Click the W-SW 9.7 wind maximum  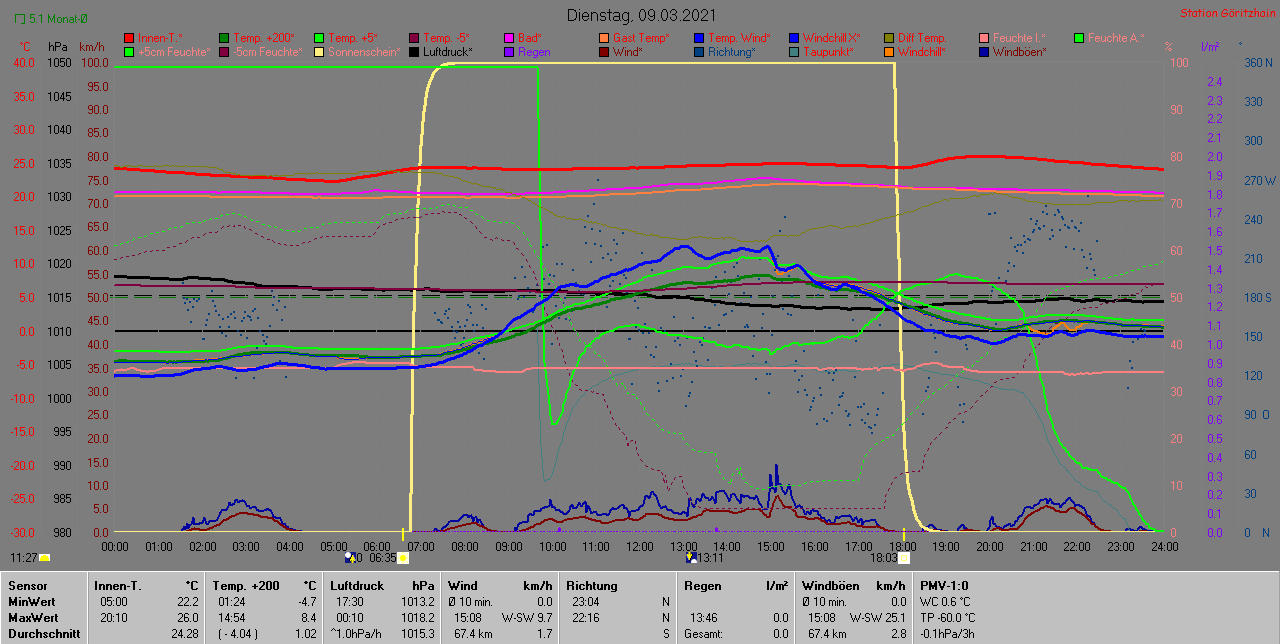527,618
